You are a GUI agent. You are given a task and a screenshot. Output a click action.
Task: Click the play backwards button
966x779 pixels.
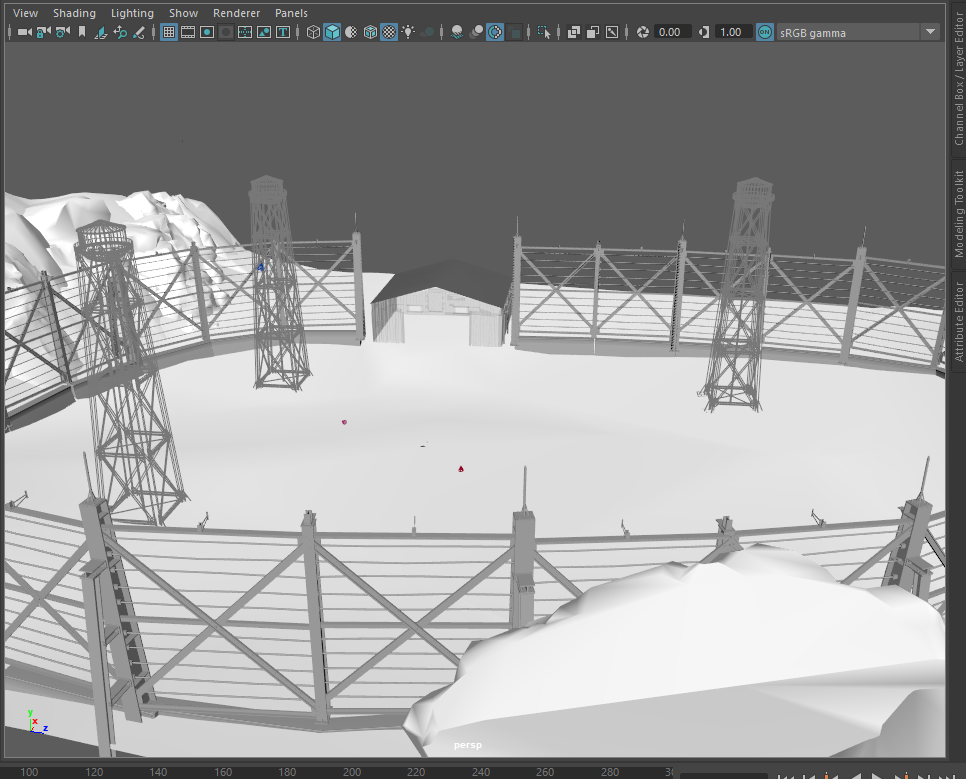[855, 775]
